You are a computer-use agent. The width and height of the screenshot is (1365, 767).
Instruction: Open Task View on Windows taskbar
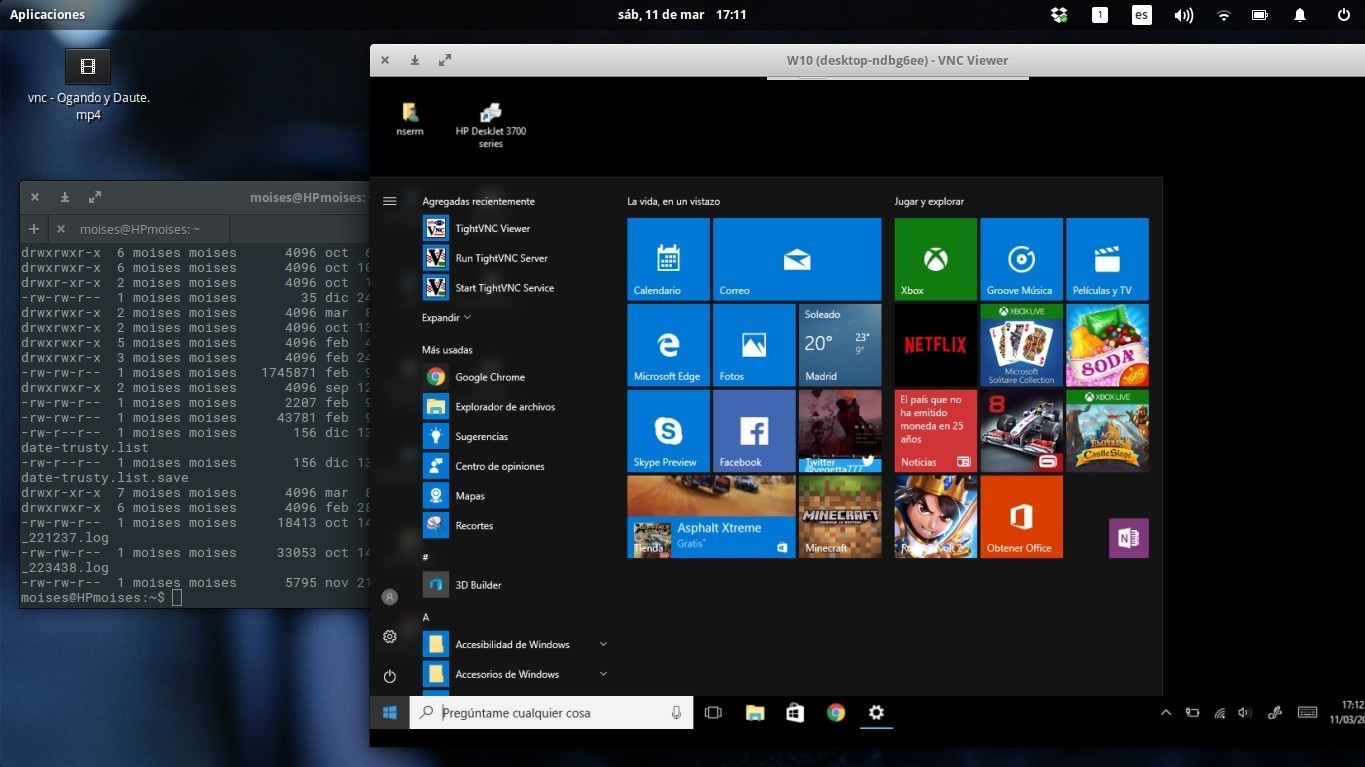[x=713, y=713]
